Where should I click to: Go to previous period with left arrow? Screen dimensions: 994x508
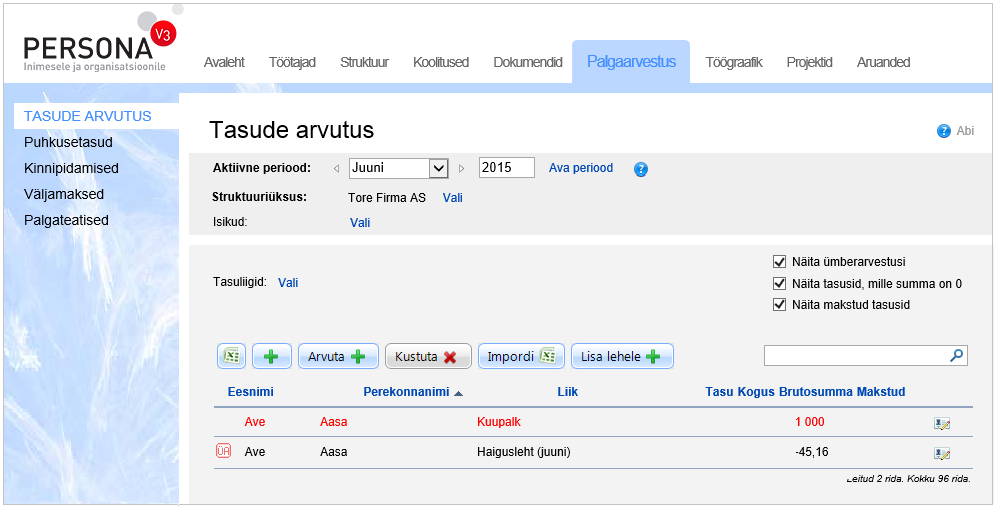[336, 168]
